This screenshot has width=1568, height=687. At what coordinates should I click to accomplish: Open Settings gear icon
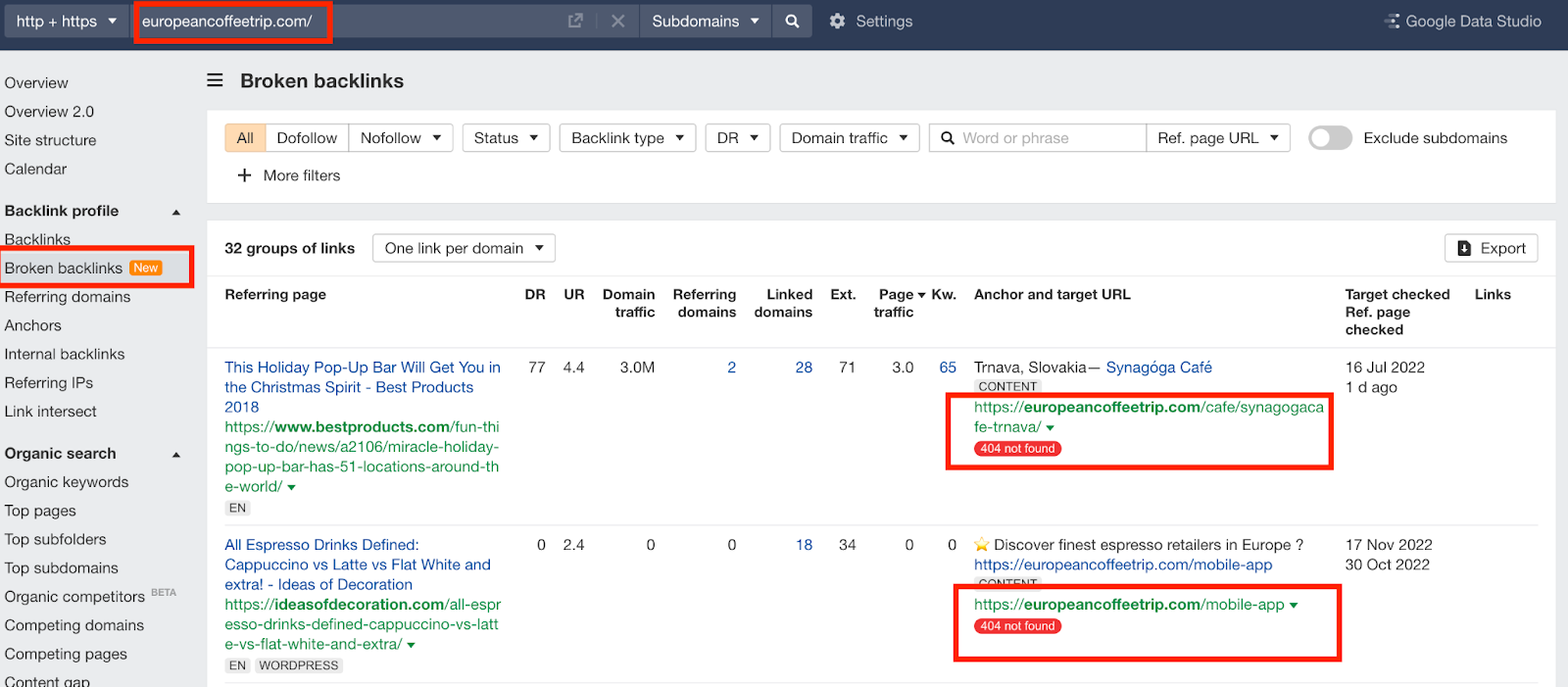click(837, 21)
